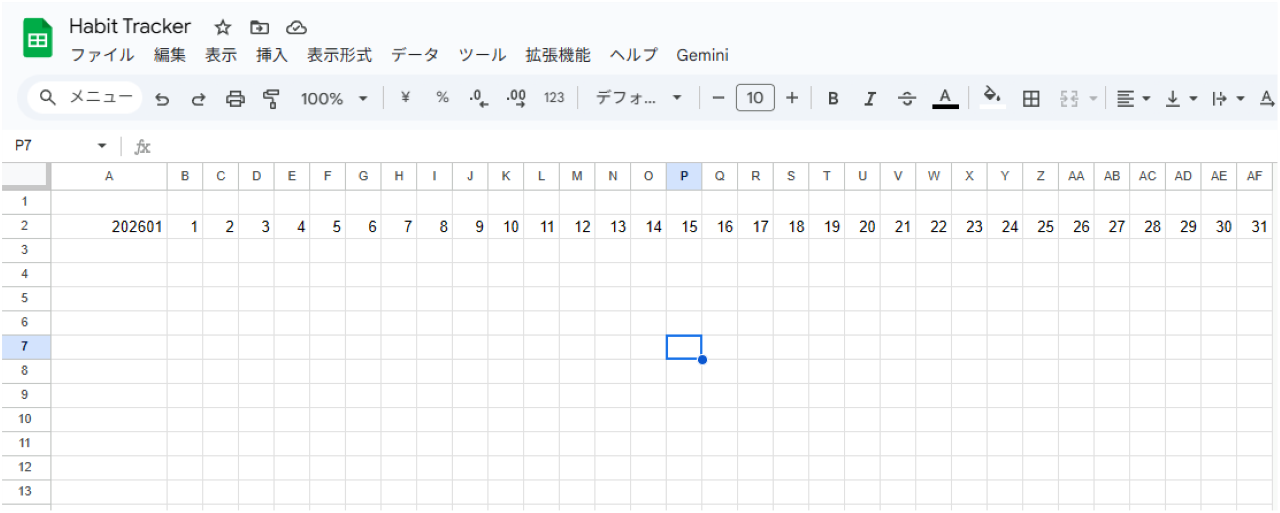The height and width of the screenshot is (513, 1280).
Task: Click the Google Sheets home logo
Action: [x=38, y=39]
